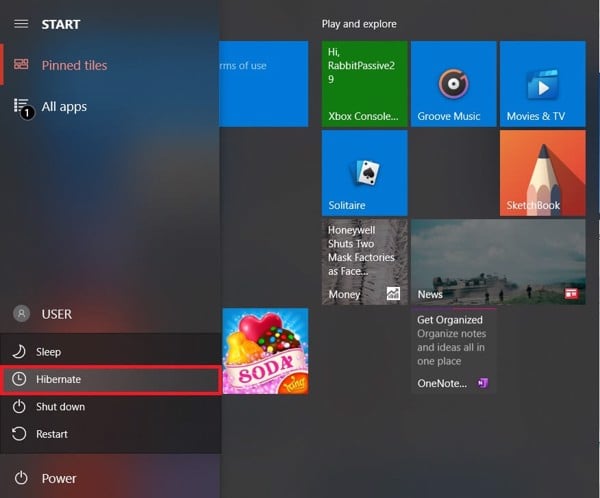The height and width of the screenshot is (498, 600).
Task: Select the Pinned tiles icon
Action: (21, 64)
